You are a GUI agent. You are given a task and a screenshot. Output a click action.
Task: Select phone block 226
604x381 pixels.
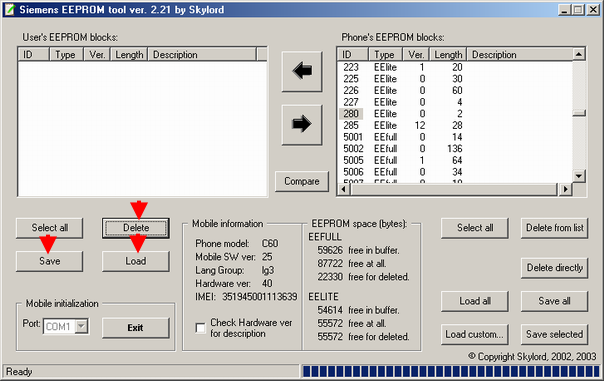coord(351,90)
